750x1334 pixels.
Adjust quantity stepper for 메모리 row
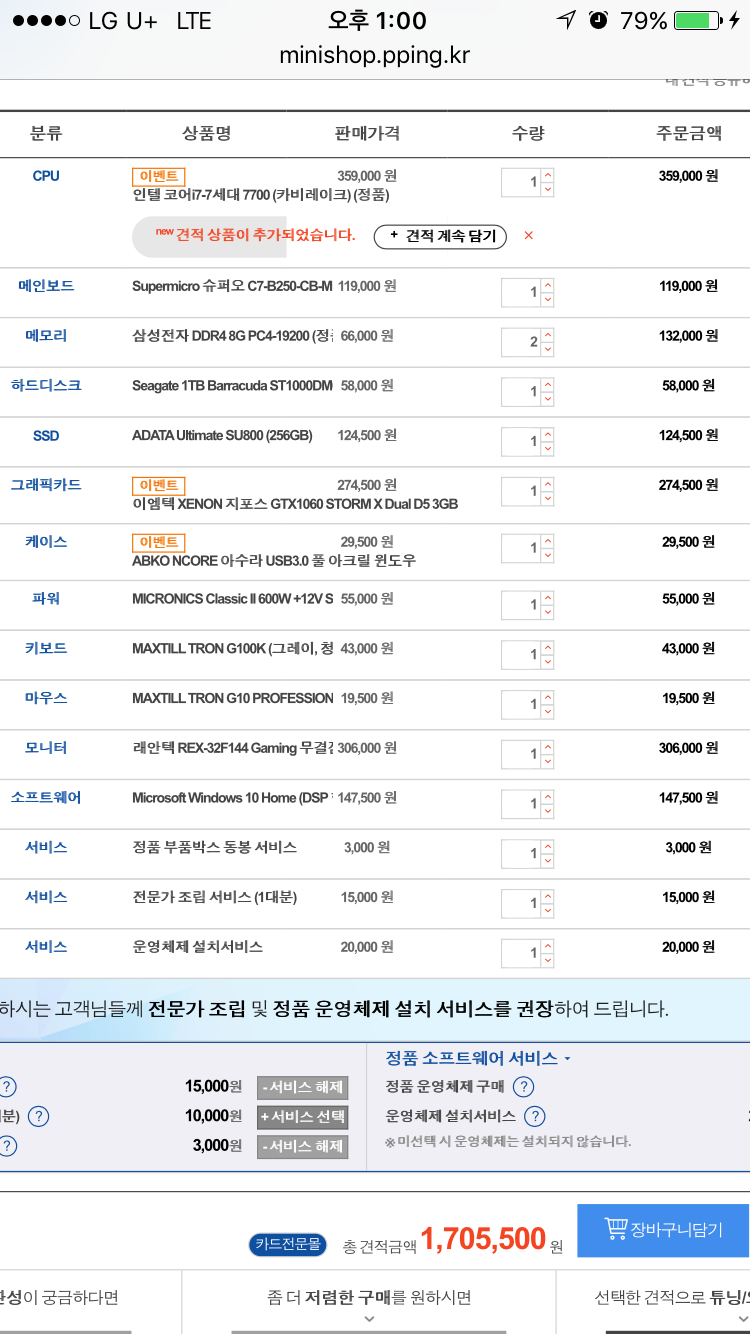point(548,343)
